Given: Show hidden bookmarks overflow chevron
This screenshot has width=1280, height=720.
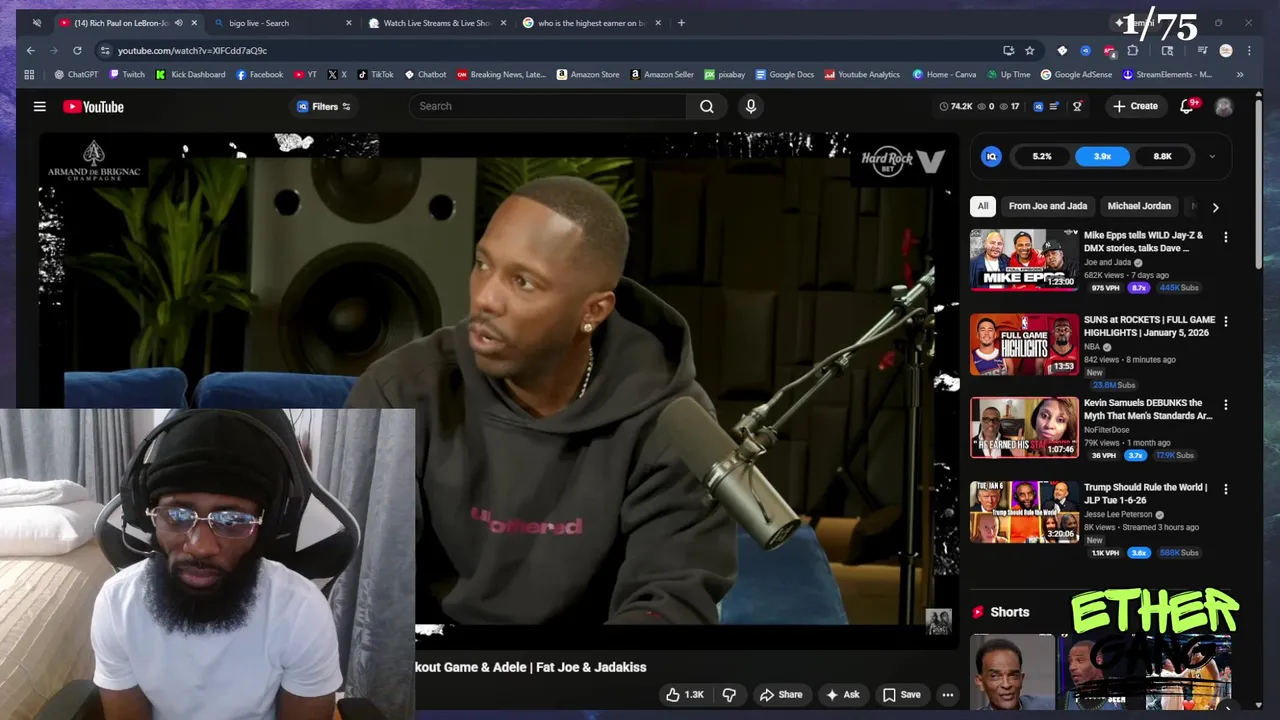Looking at the screenshot, I should [1240, 74].
